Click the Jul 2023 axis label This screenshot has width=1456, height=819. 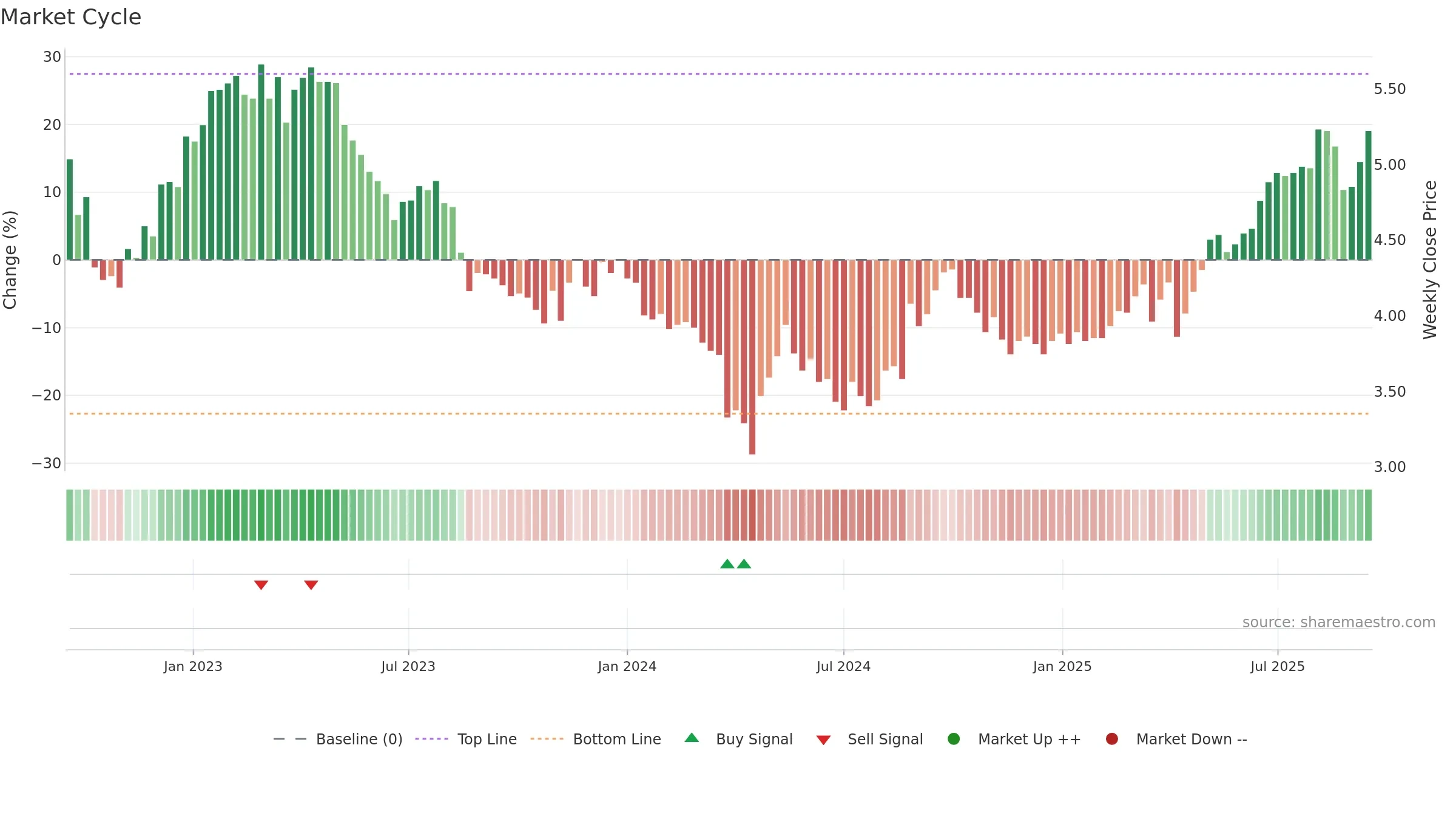coord(408,666)
